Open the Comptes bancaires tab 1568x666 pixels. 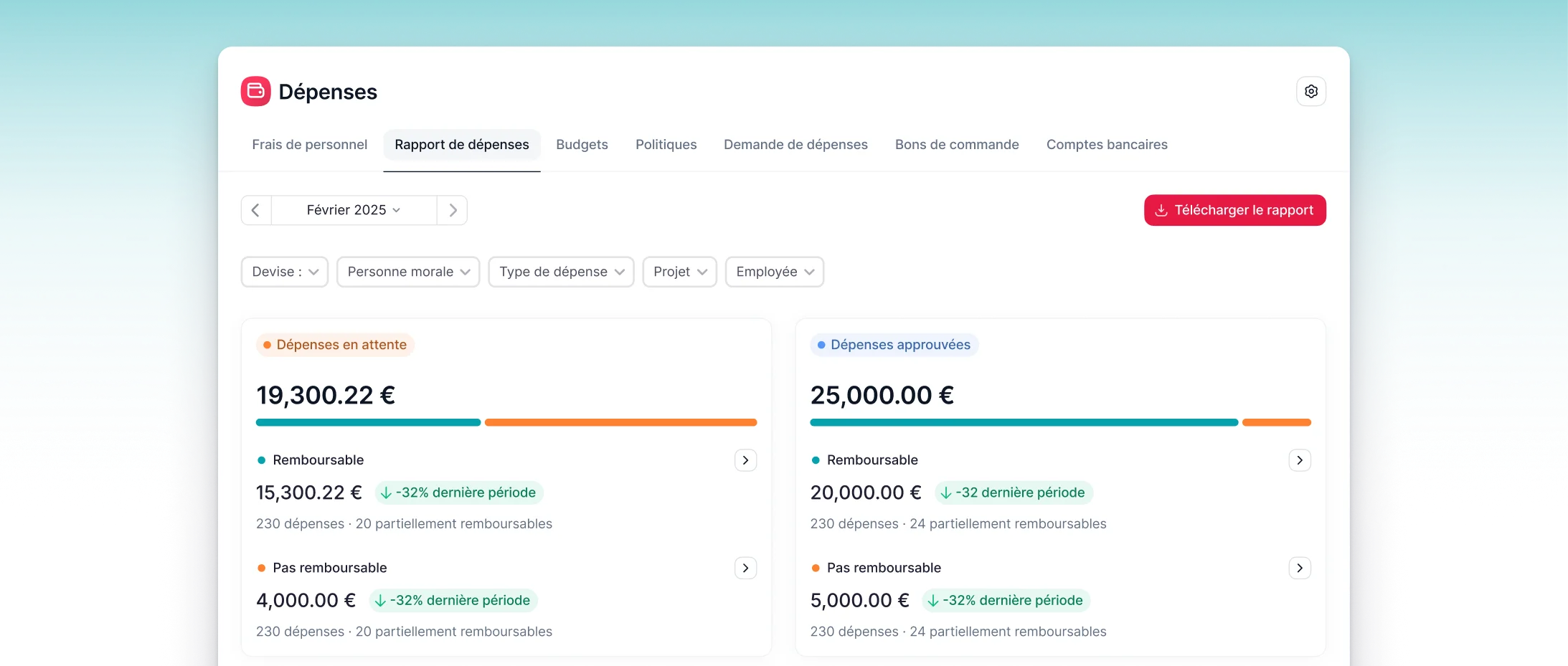coord(1106,145)
